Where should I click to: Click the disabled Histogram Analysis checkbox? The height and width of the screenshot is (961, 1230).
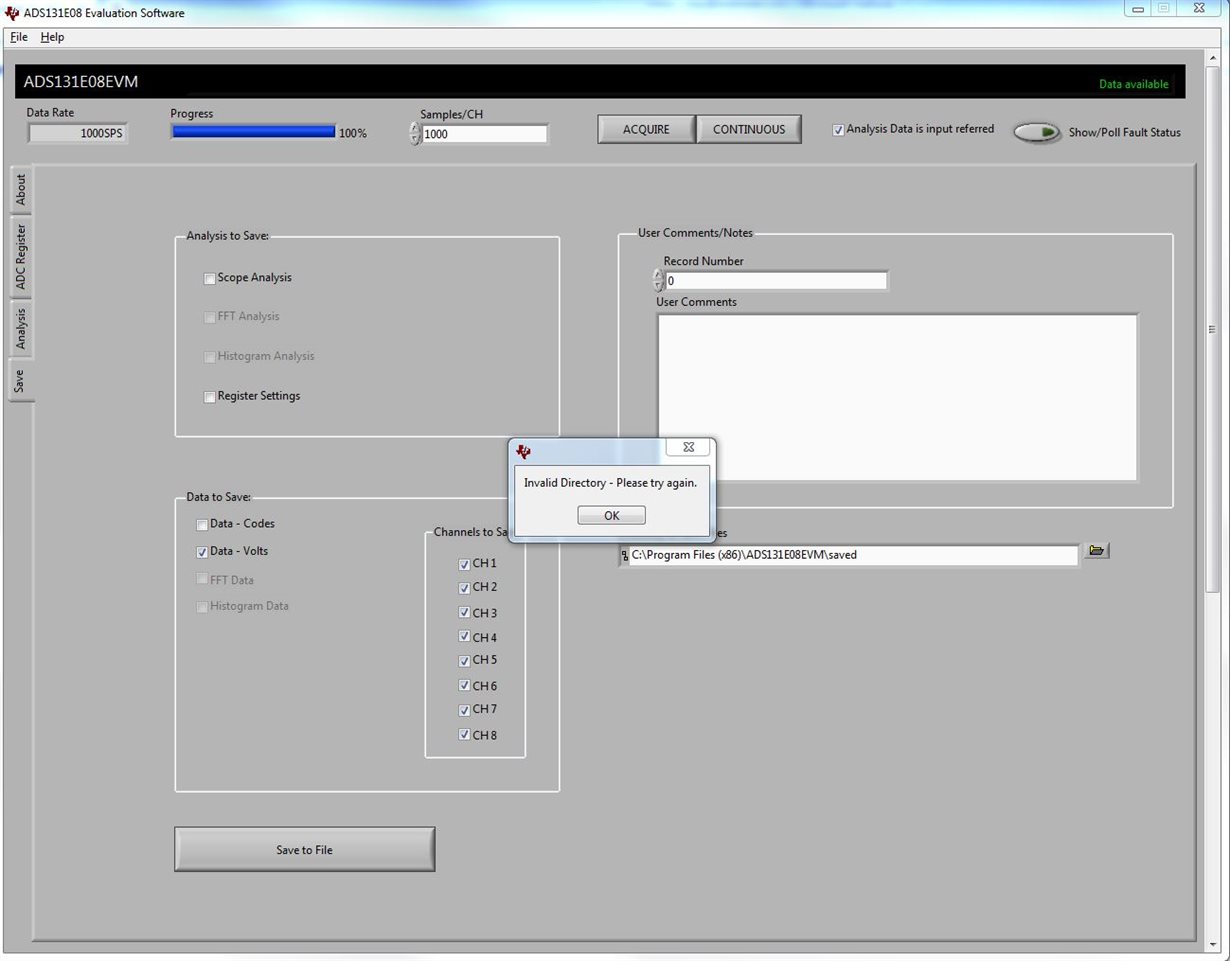pos(209,357)
